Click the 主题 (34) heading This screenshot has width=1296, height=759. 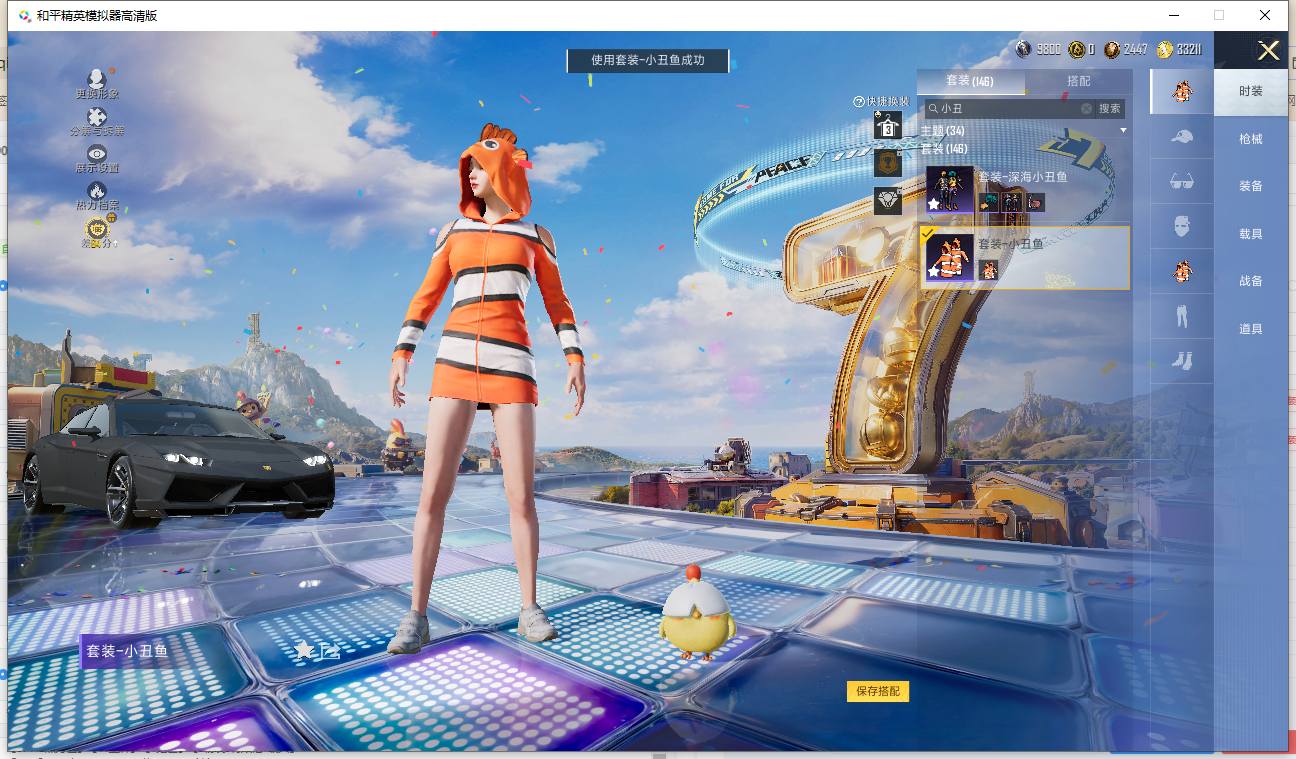point(942,131)
